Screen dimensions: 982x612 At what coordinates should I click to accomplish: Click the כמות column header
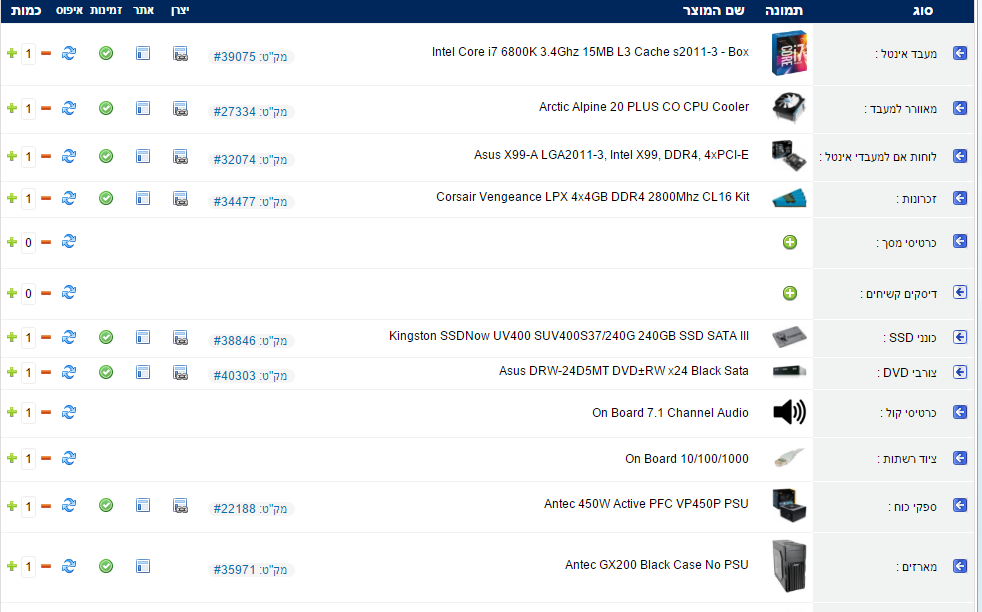coord(26,10)
